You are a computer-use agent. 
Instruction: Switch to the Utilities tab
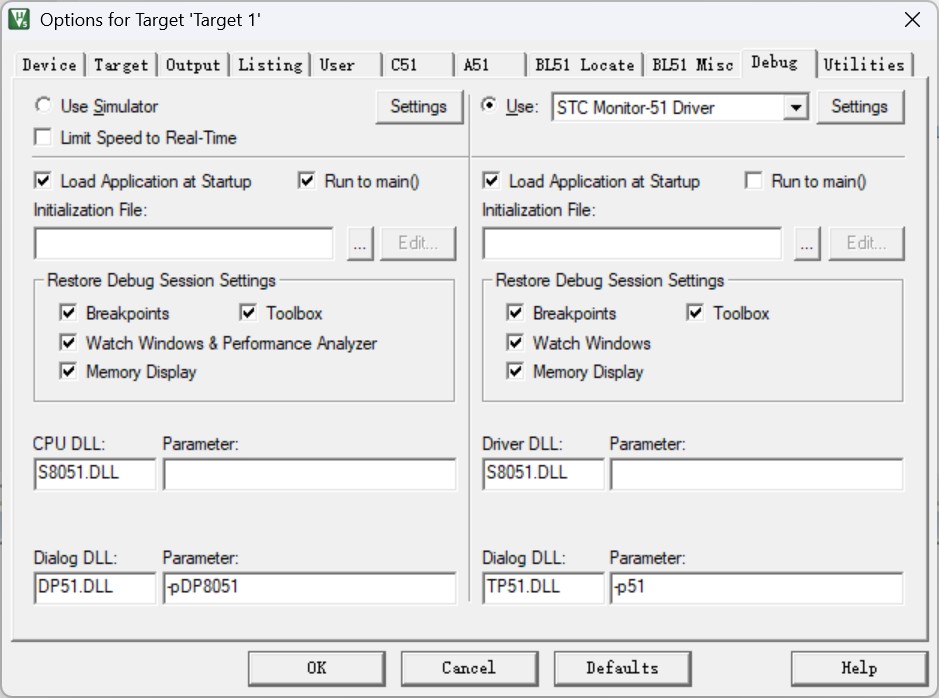(864, 65)
